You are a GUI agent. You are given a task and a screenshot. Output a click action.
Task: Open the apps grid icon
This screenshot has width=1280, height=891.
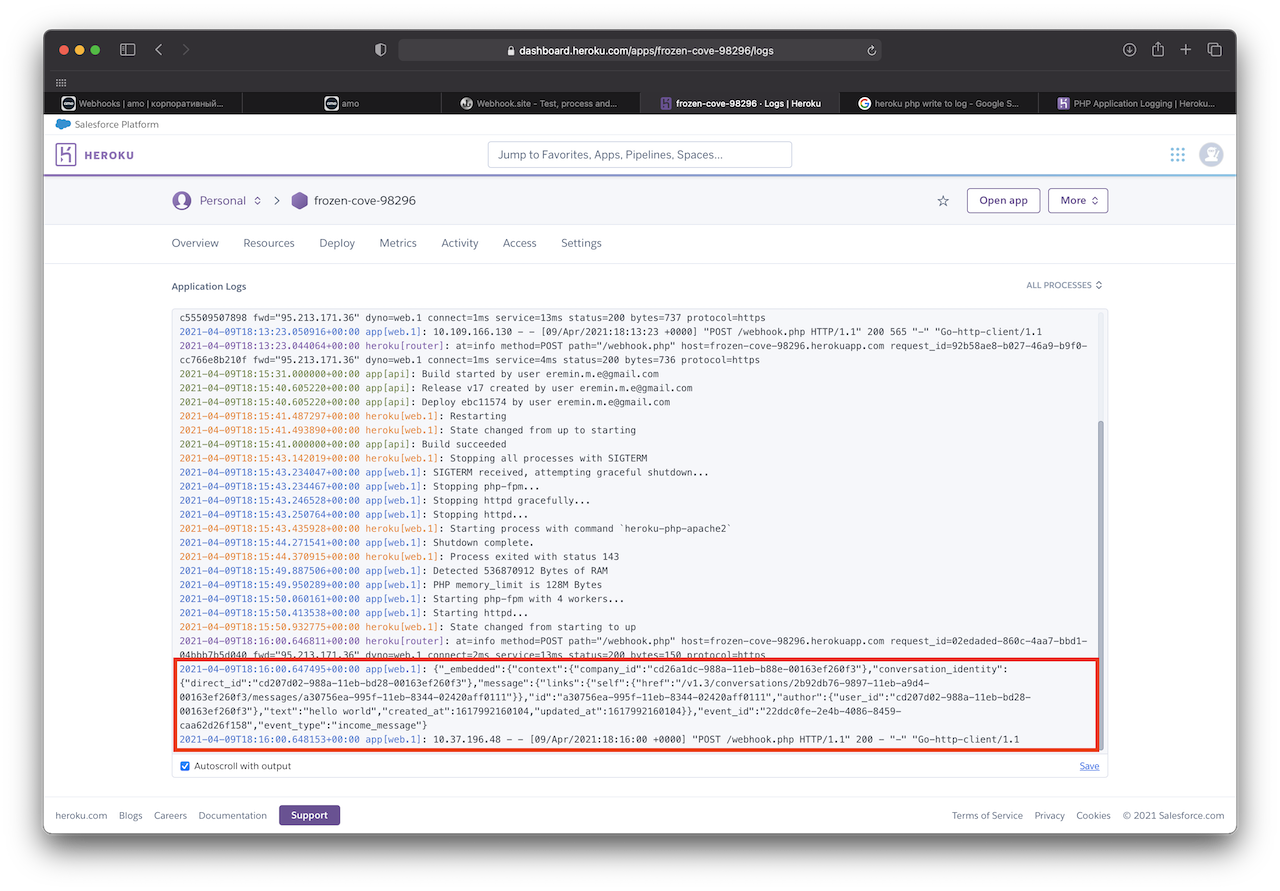click(x=1177, y=154)
